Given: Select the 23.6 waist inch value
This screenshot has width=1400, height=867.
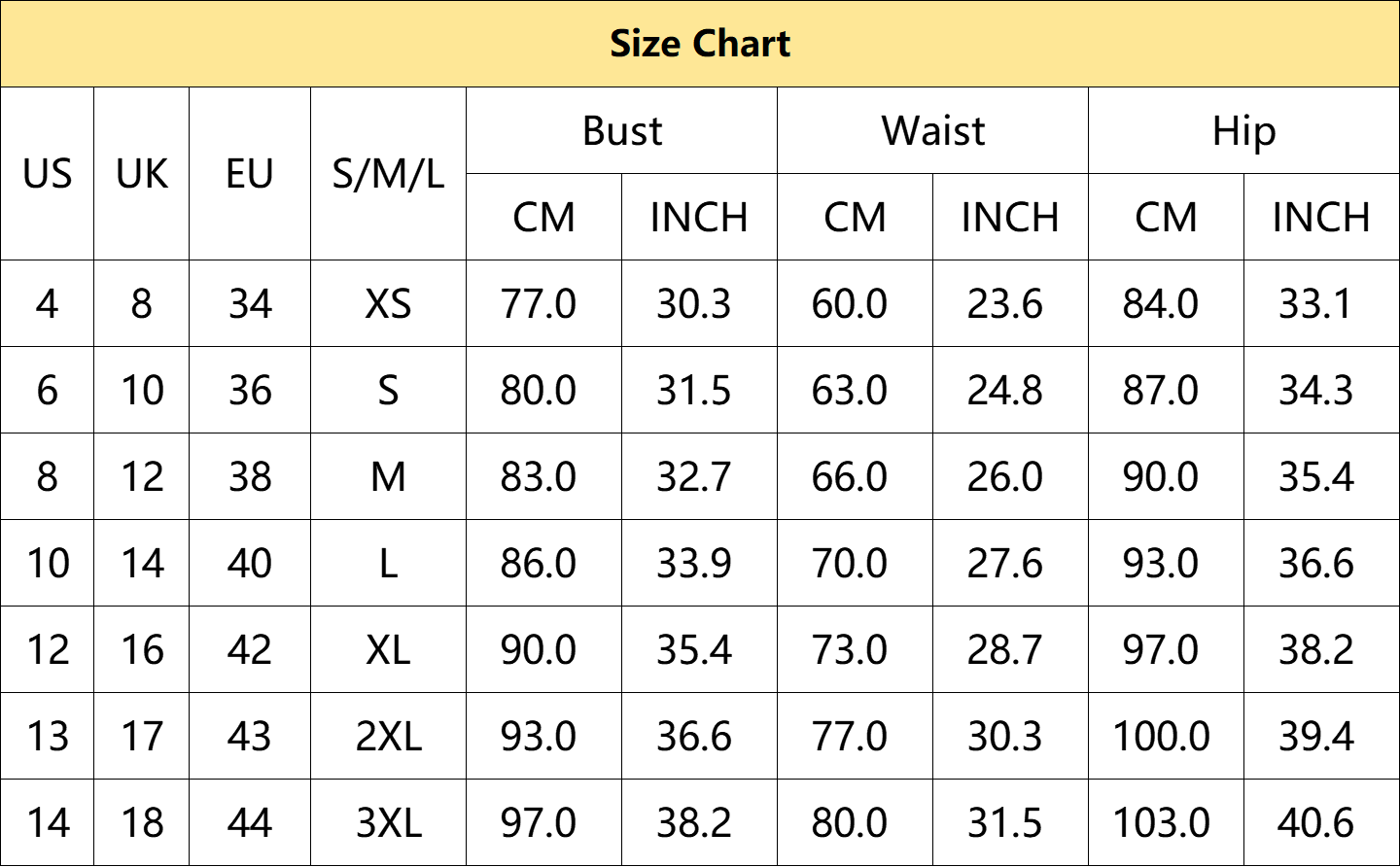Looking at the screenshot, I should [1004, 304].
